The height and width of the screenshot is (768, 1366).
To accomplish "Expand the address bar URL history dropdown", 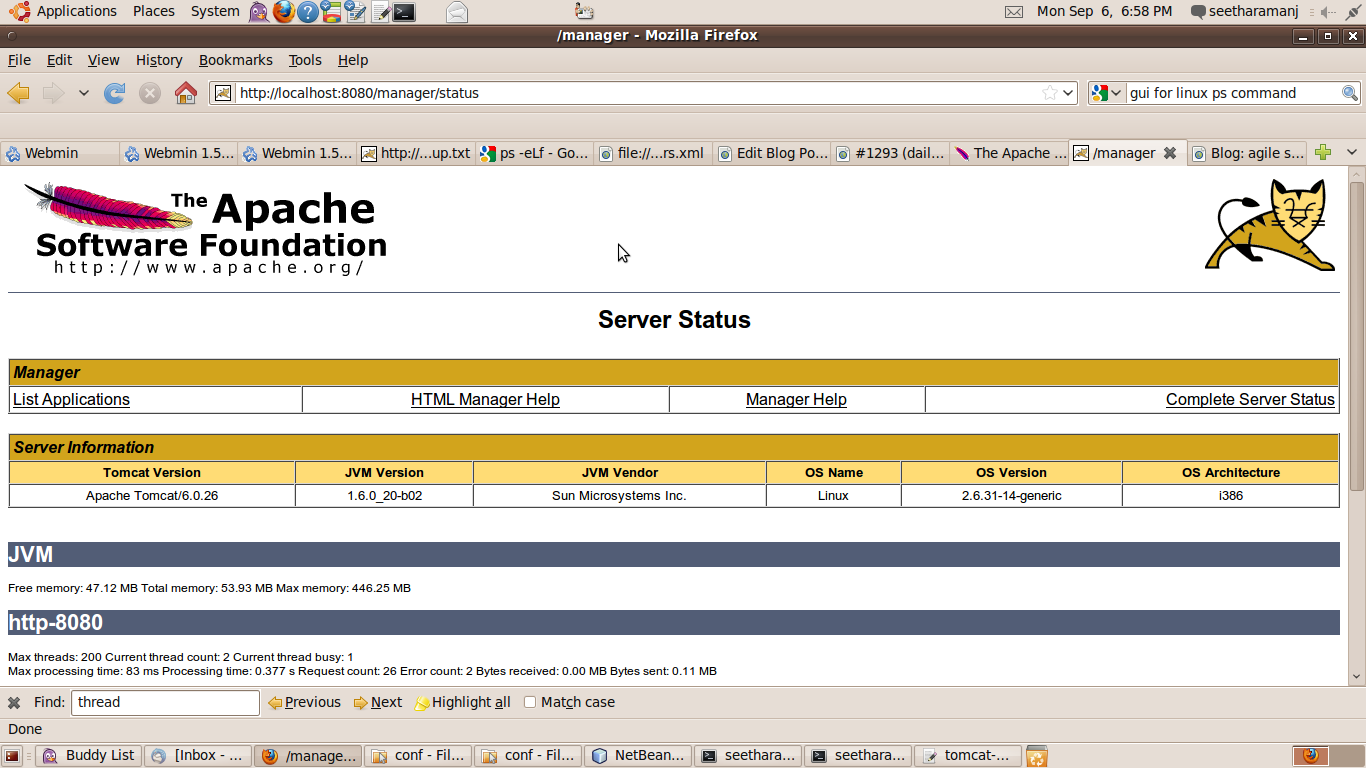I will pos(1068,93).
